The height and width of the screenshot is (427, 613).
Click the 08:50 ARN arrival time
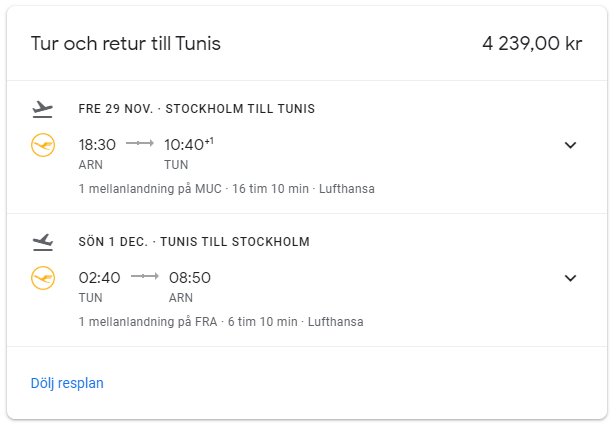pyautogui.click(x=190, y=278)
